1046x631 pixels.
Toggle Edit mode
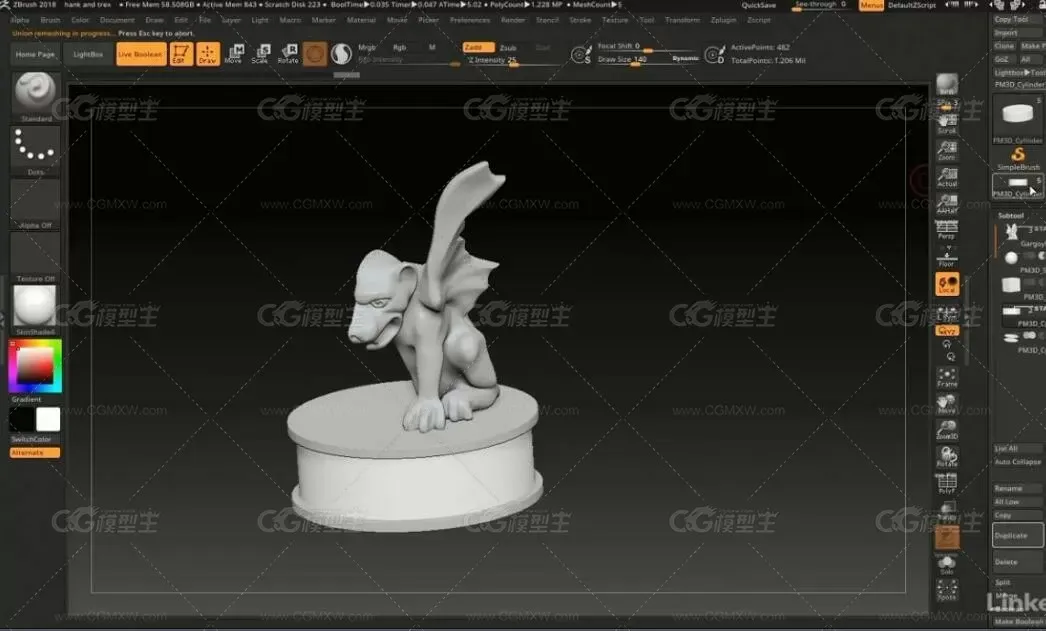click(181, 54)
